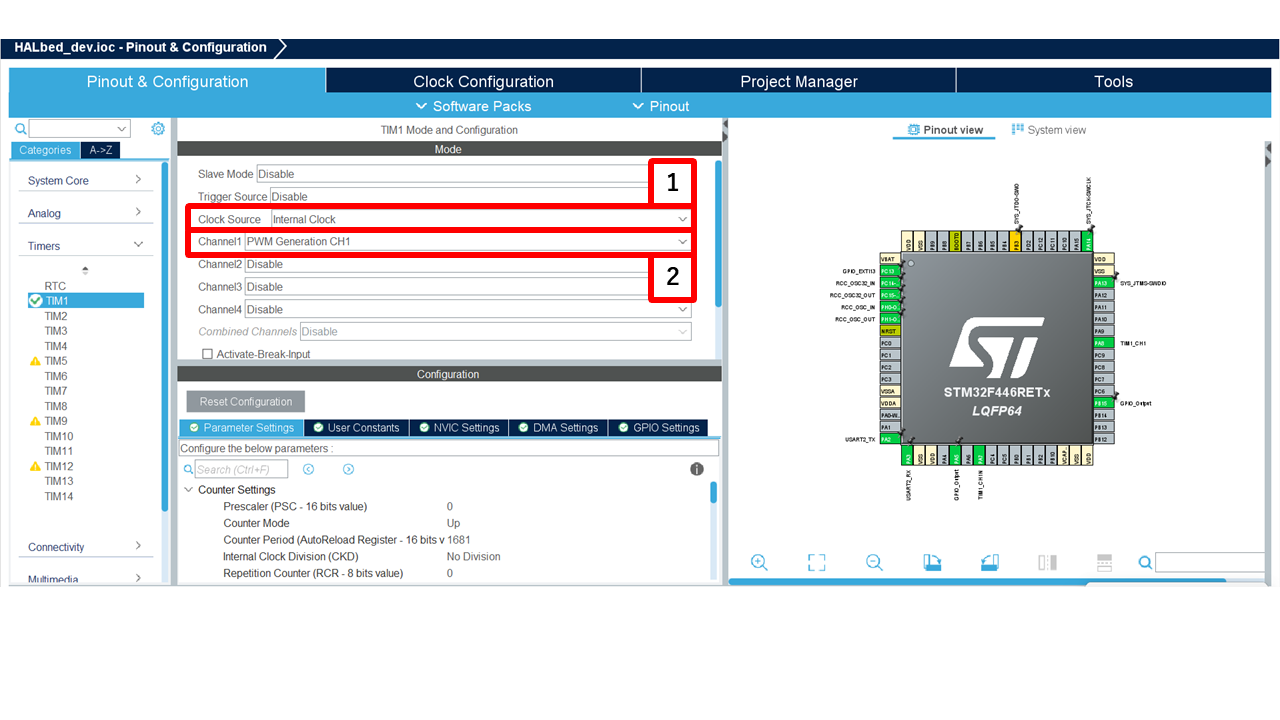Switch to System view
The width and height of the screenshot is (1280, 720).
click(x=1048, y=130)
